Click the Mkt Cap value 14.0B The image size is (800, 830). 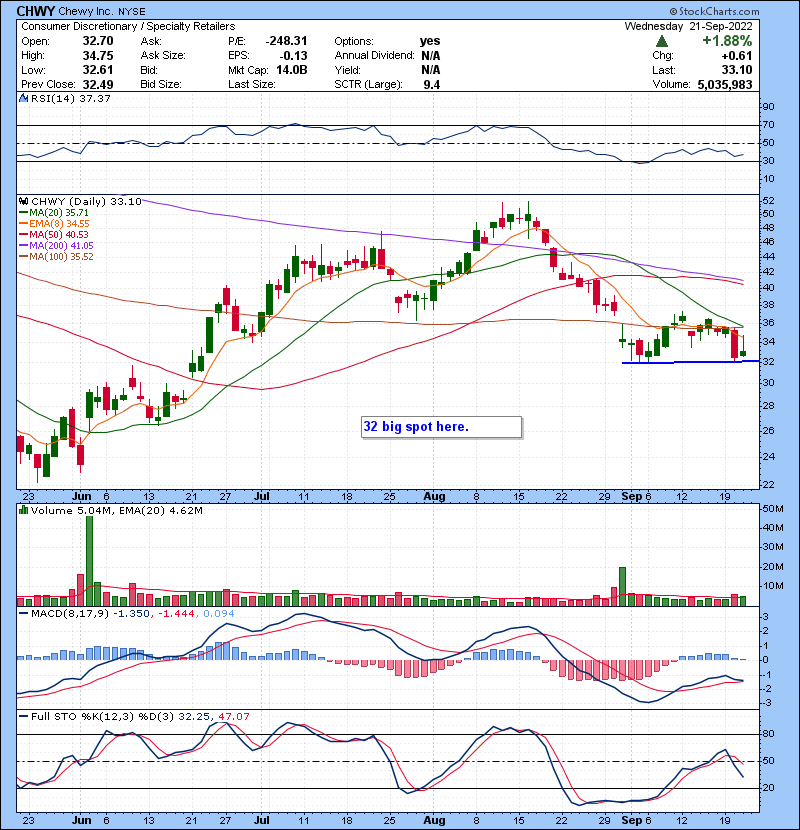point(292,70)
